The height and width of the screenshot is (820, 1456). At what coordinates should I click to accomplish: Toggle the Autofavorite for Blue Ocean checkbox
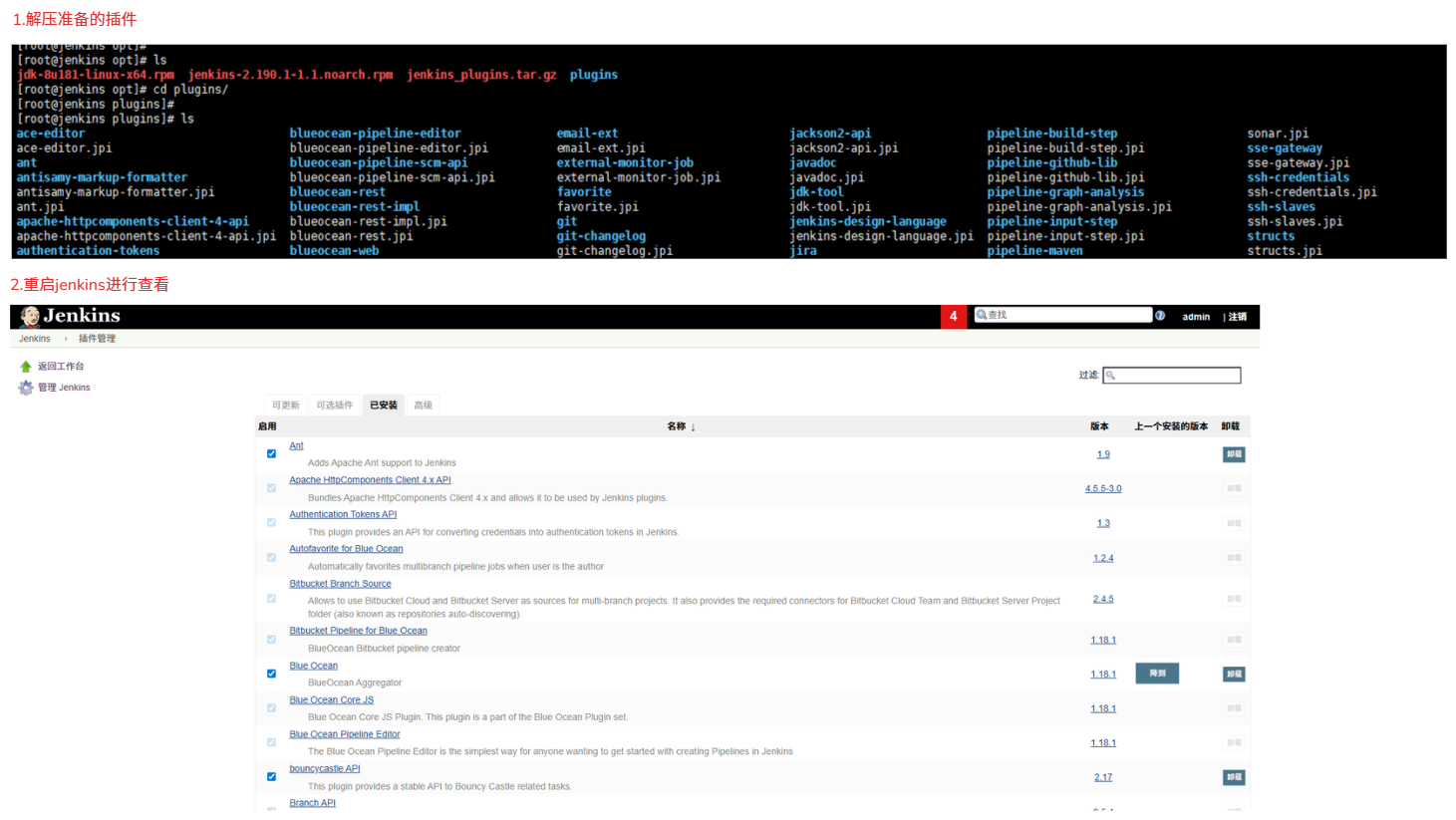[271, 558]
